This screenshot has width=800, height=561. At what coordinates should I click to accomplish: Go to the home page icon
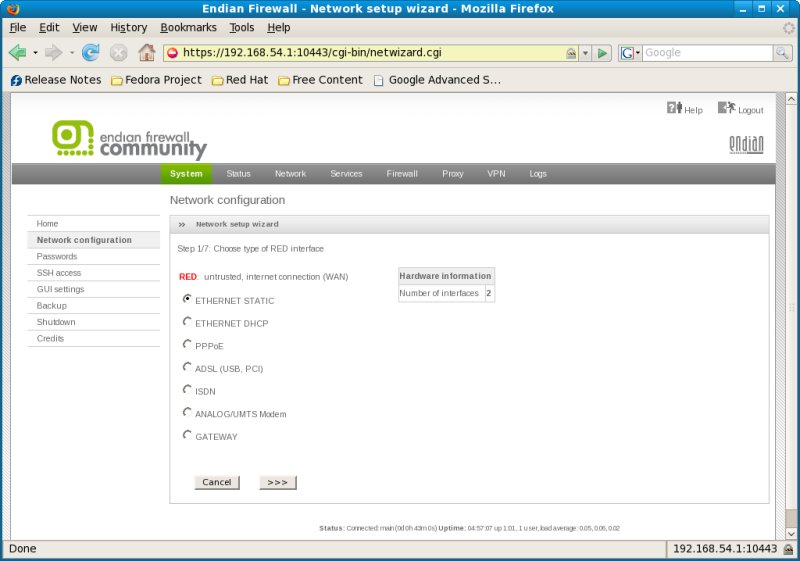[147, 52]
